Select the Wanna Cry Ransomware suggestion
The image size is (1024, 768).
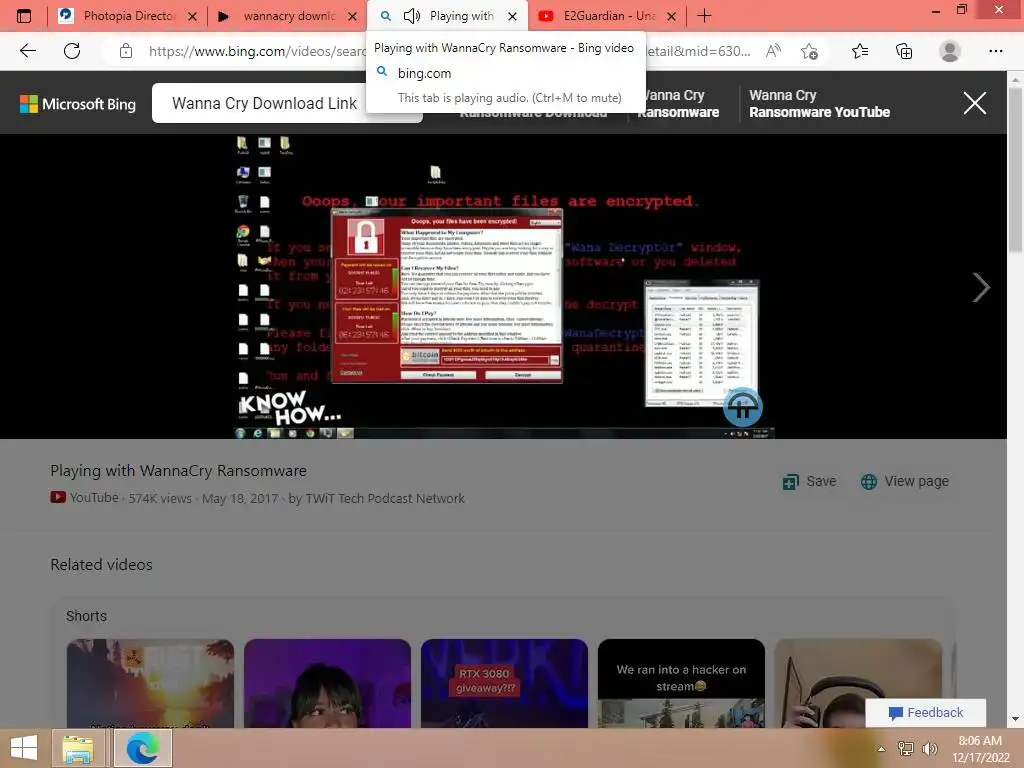678,103
